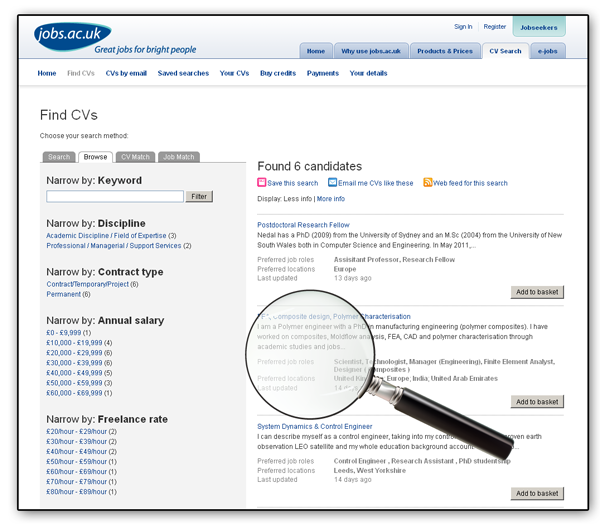Open Find CVs in the sub navigation

[x=81, y=73]
